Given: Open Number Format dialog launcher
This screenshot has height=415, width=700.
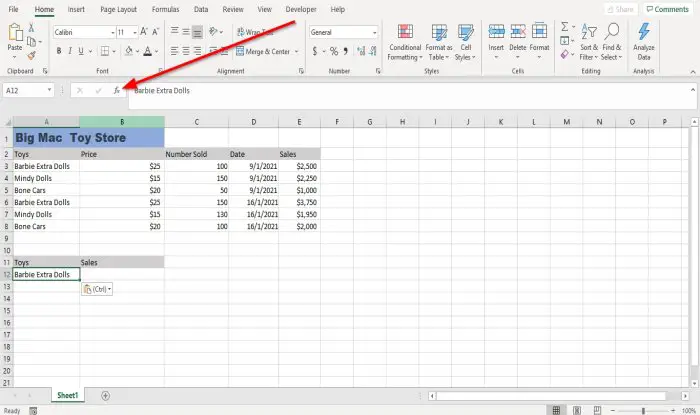Looking at the screenshot, I should [378, 71].
